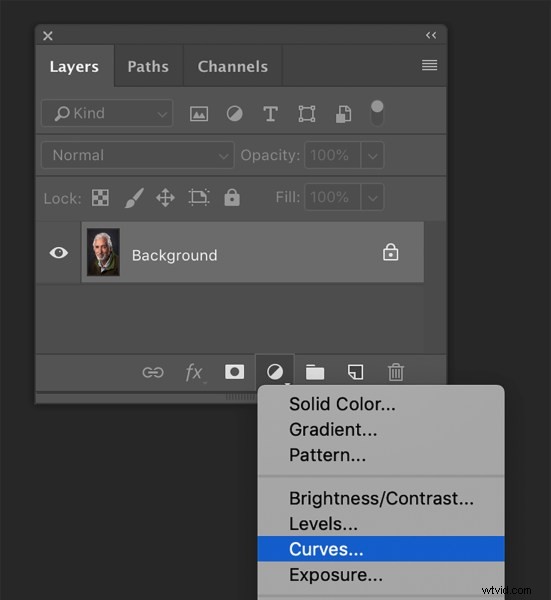
Task: Click the Lock all padlock icon
Action: tap(232, 197)
